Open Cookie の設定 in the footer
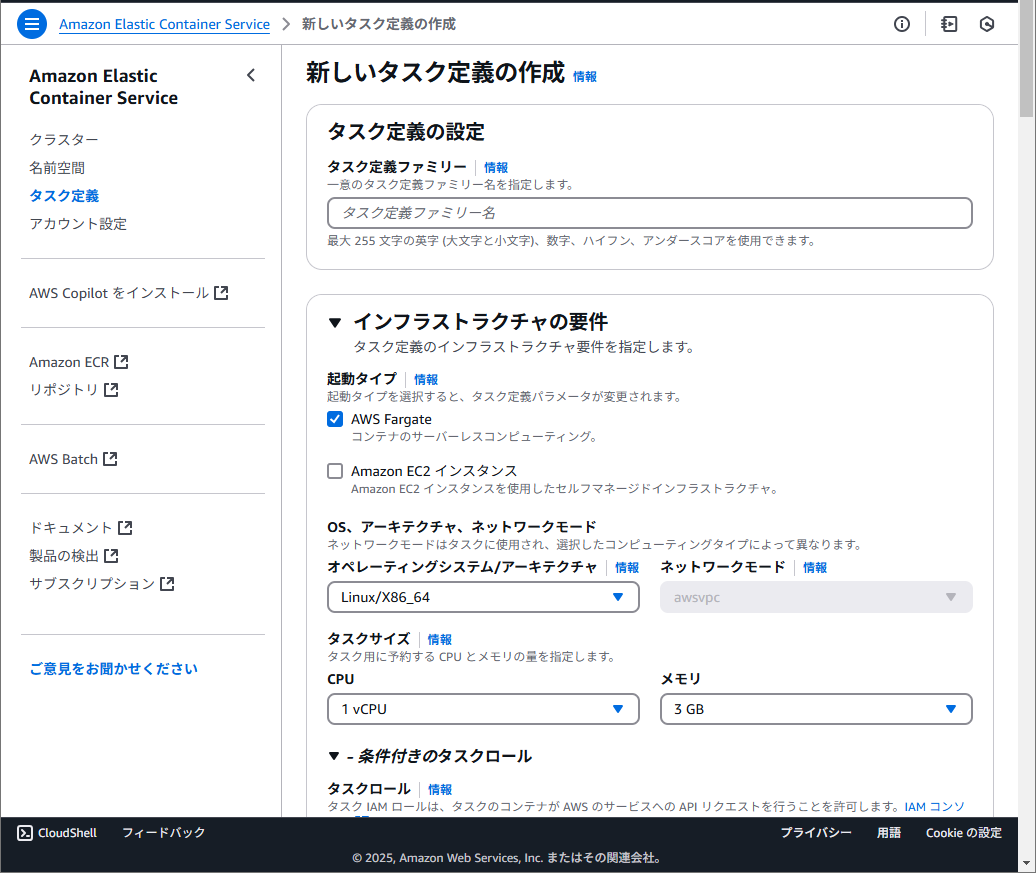 pos(964,833)
